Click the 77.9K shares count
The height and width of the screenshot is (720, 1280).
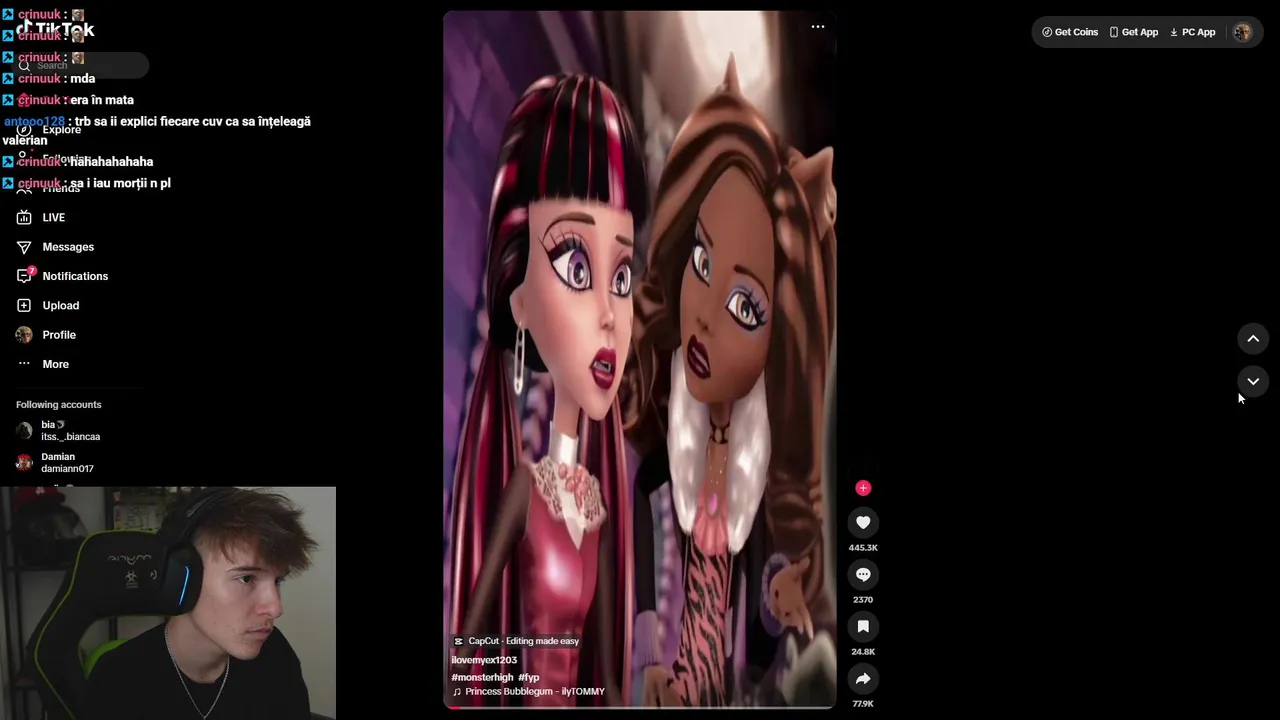pos(863,704)
